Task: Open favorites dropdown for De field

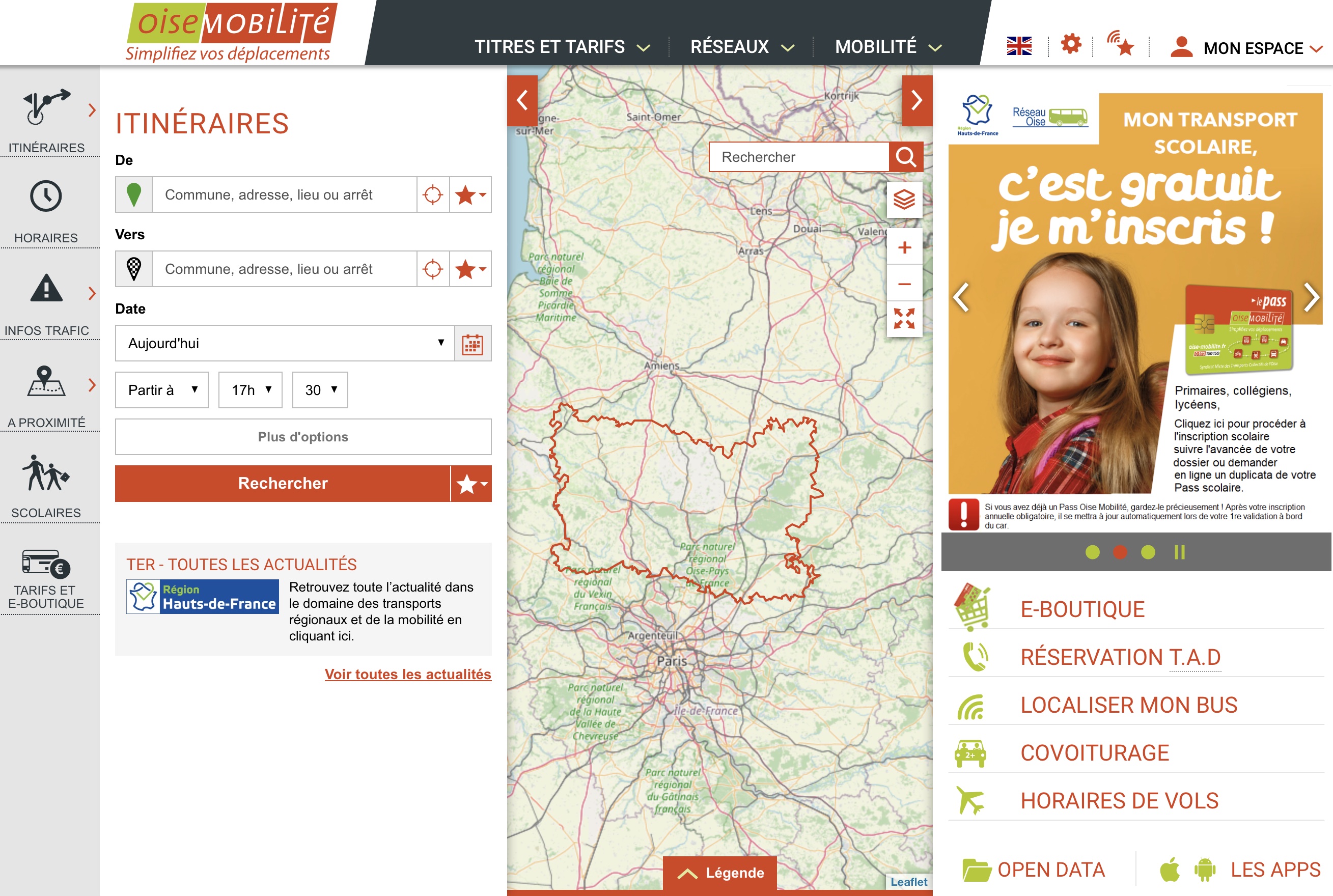Action: [470, 195]
